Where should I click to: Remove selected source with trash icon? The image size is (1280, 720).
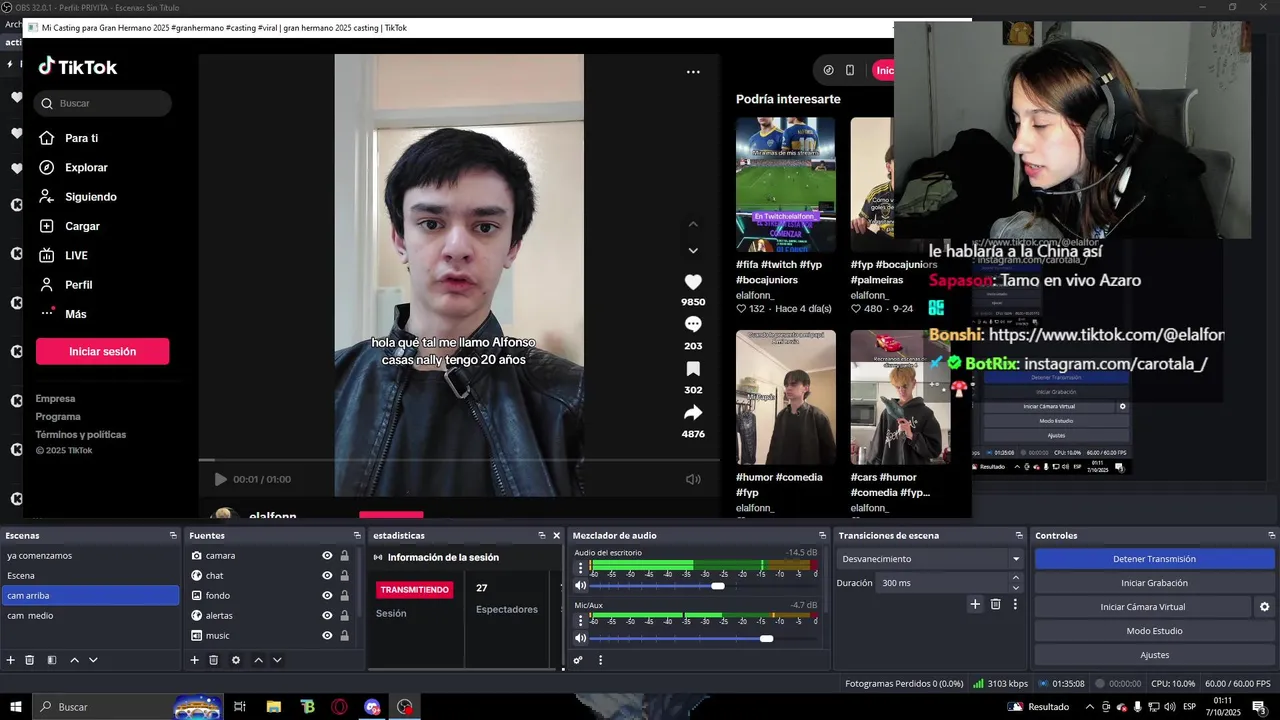pyautogui.click(x=214, y=660)
